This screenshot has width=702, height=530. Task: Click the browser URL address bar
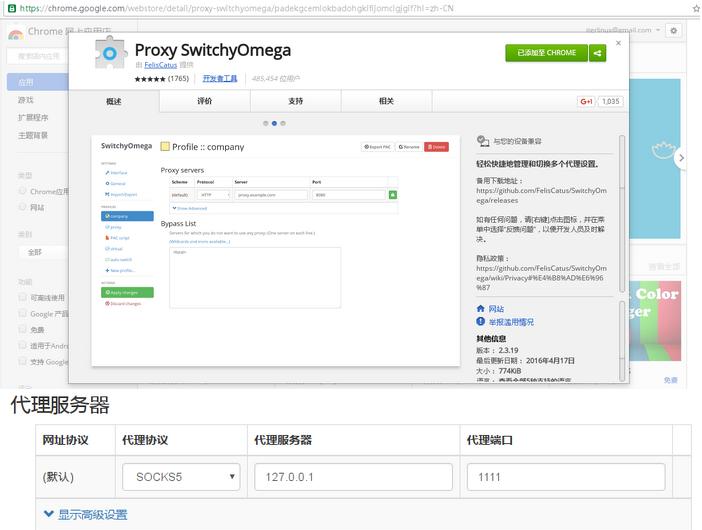(x=349, y=8)
